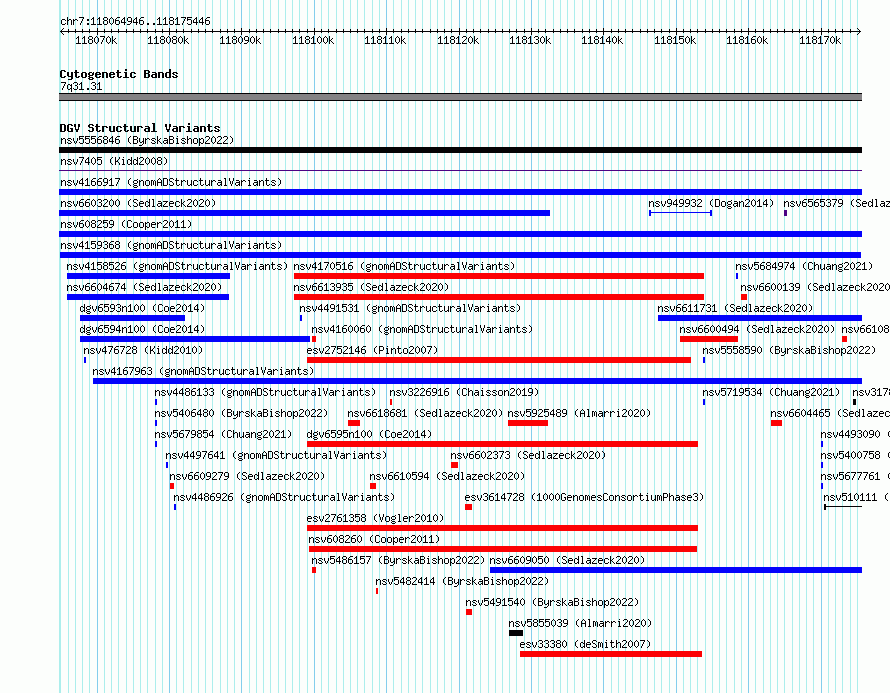Select the black nsv5556846 variant bar
This screenshot has width=890, height=693.
coord(460,150)
